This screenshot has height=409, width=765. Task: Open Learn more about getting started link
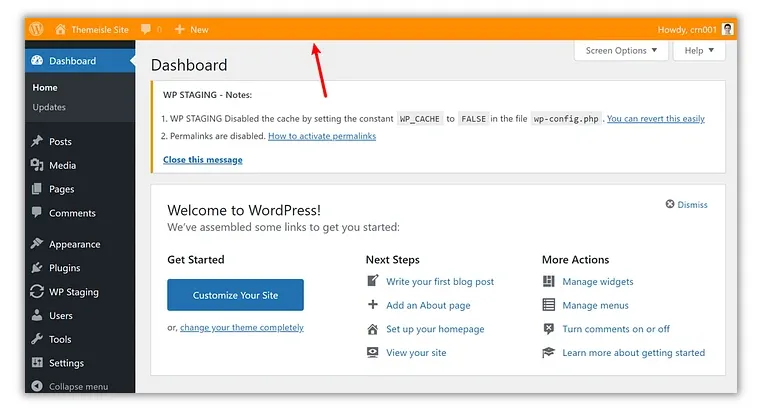(x=633, y=353)
